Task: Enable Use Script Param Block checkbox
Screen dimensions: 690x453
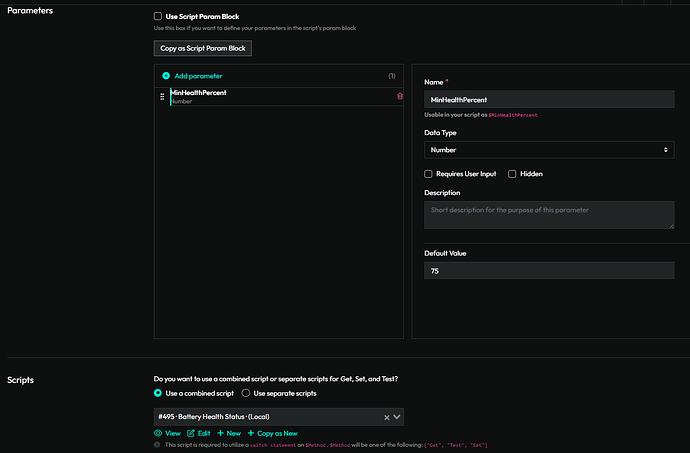Action: point(158,16)
